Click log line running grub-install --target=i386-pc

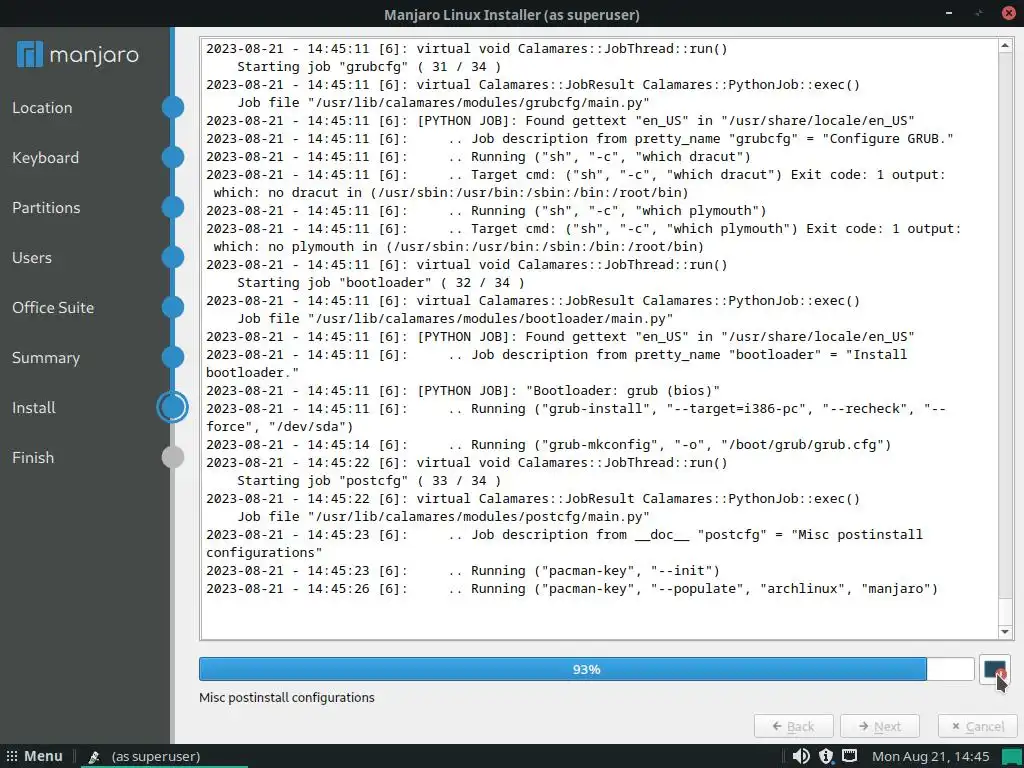point(576,417)
